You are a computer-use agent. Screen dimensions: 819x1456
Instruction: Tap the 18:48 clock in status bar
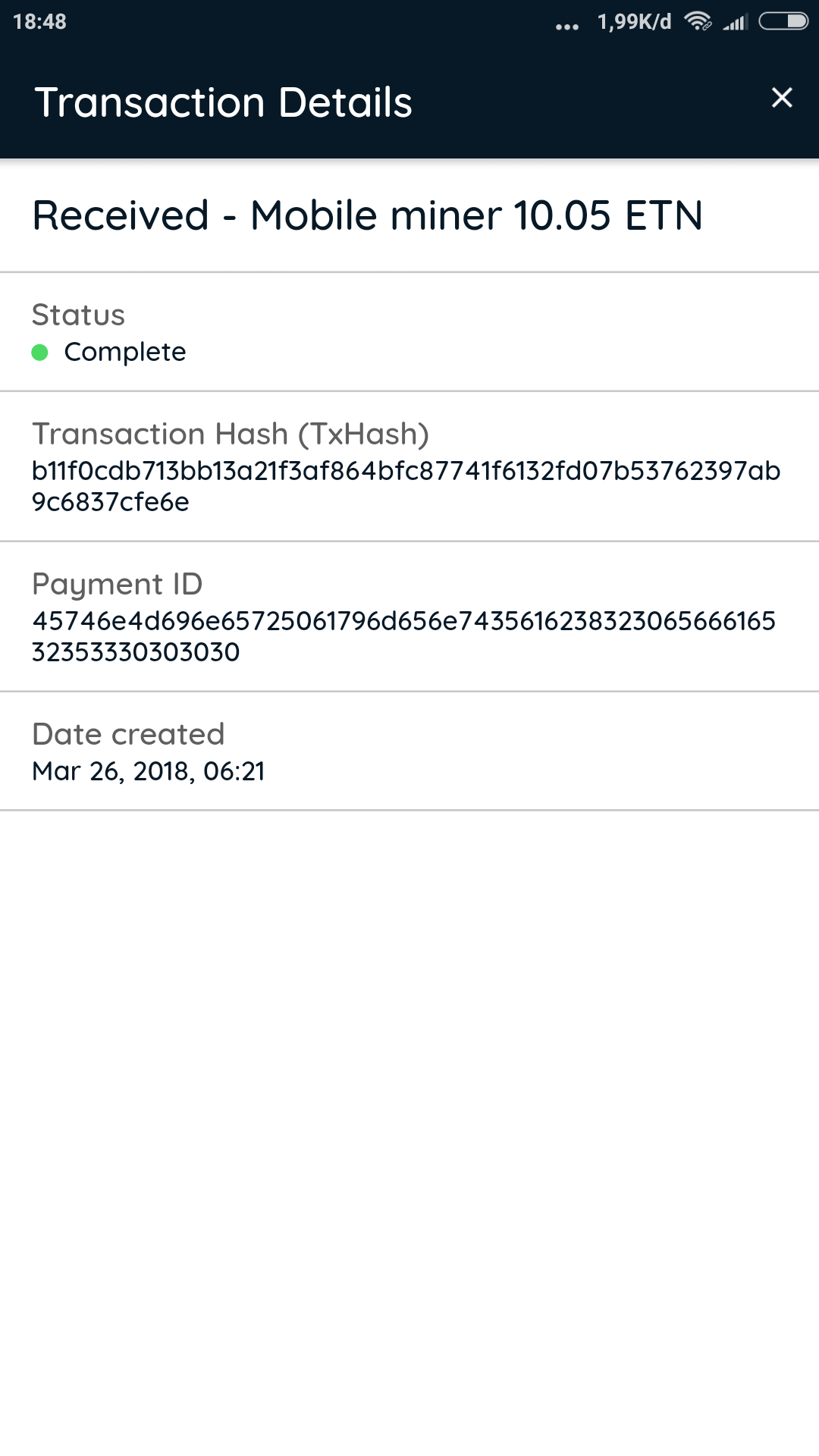39,22
